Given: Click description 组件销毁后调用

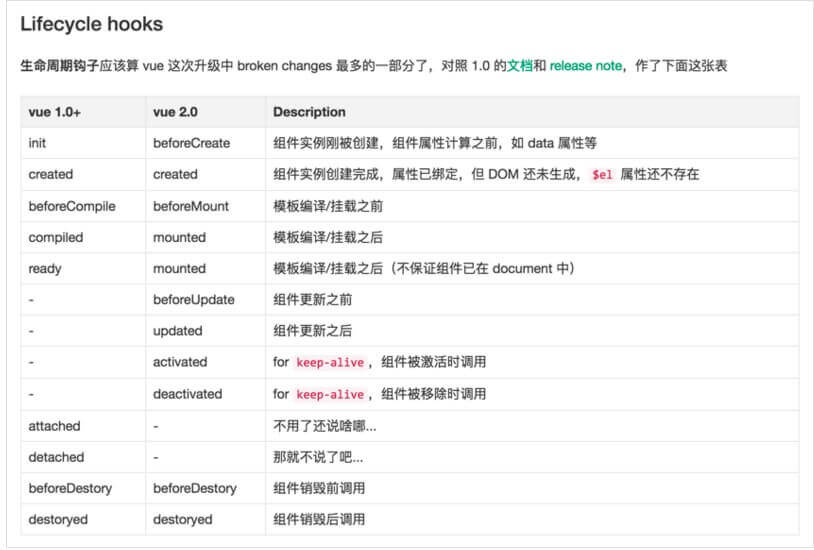Looking at the screenshot, I should pos(319,520).
